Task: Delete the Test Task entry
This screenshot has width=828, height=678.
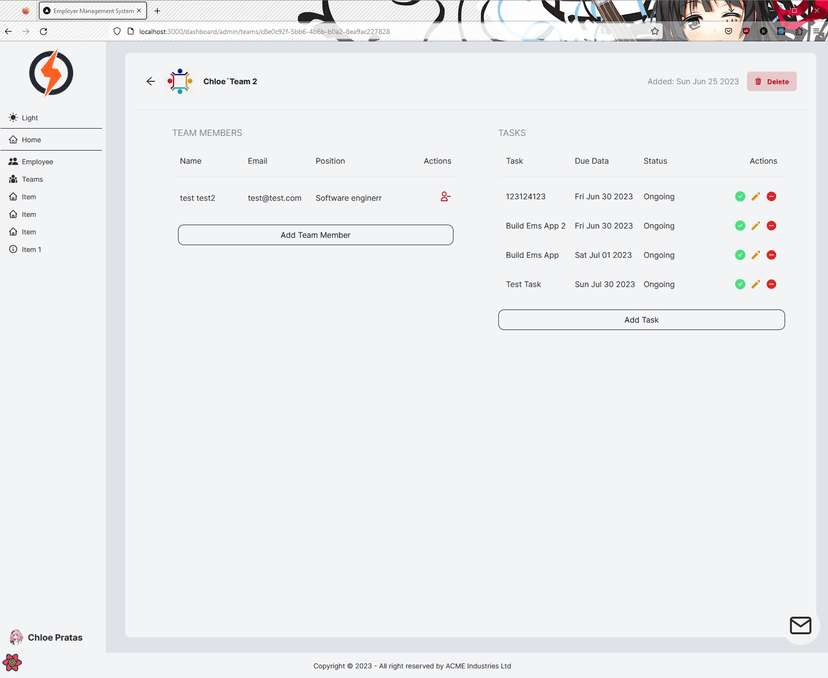Action: pyautogui.click(x=771, y=284)
